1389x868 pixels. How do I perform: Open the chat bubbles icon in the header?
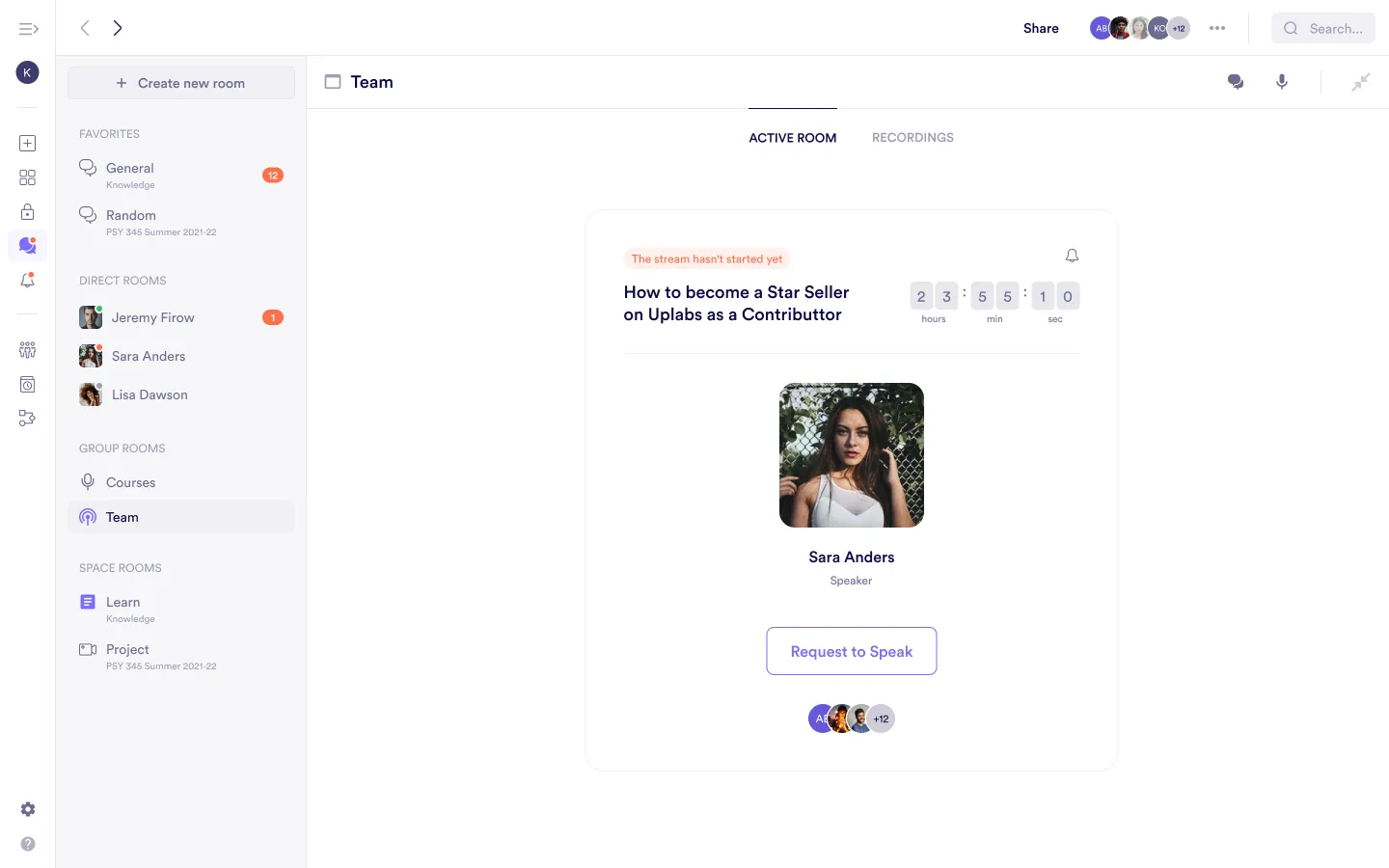[x=1236, y=82]
